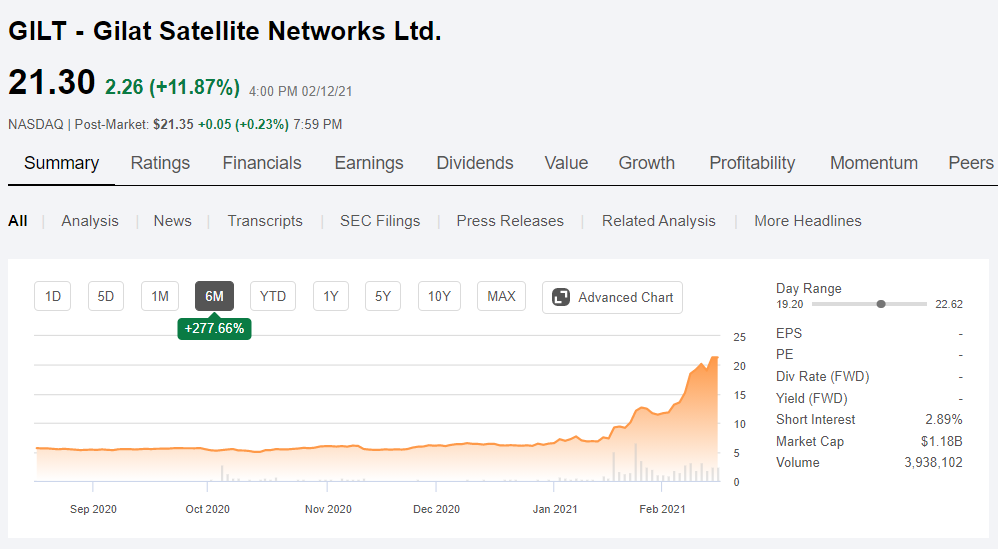998x549 pixels.
Task: Click the tallest volume bar in late January
Action: click(635, 462)
